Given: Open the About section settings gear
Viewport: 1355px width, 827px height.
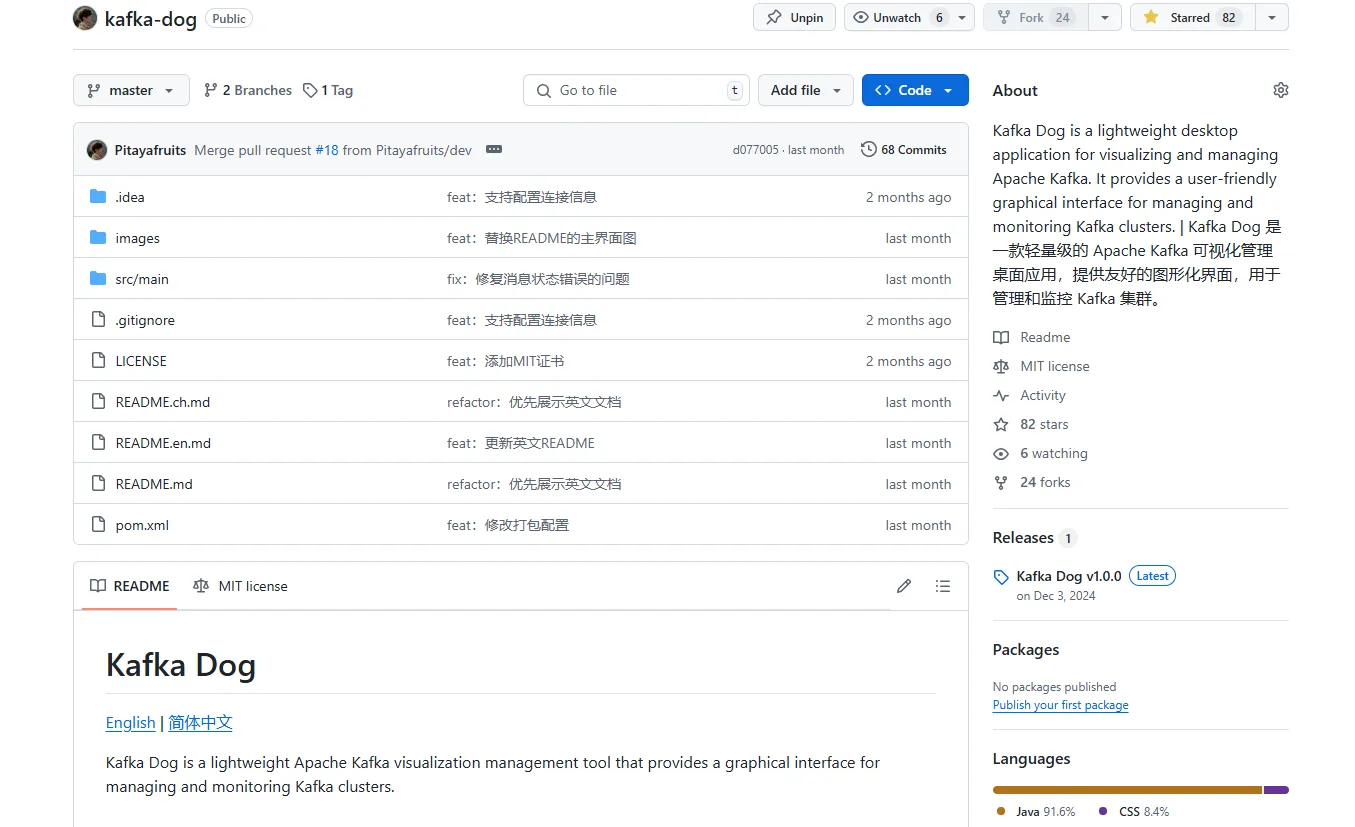Looking at the screenshot, I should 1281,90.
